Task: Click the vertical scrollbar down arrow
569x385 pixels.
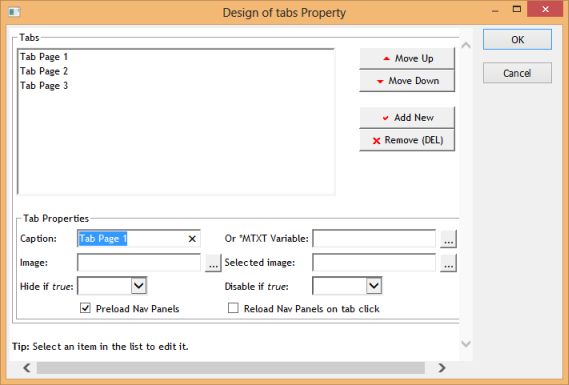Action: (466, 343)
